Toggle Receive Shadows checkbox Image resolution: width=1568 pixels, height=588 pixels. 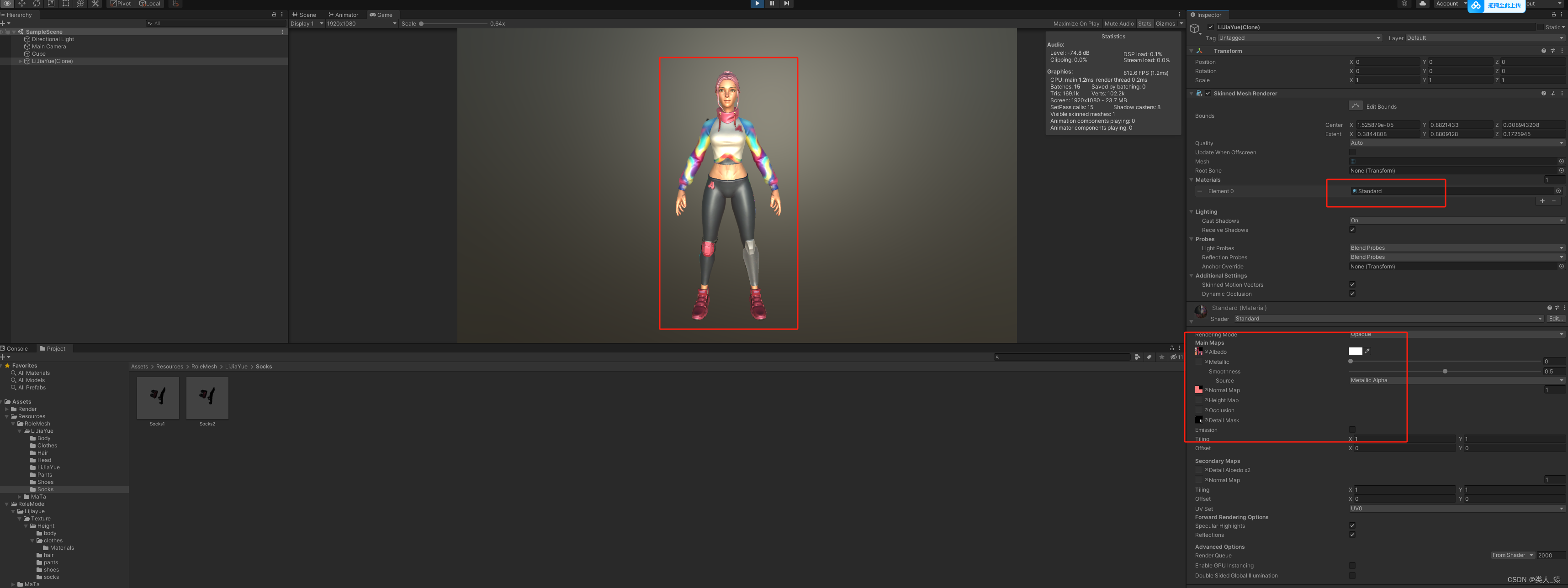[x=1352, y=230]
